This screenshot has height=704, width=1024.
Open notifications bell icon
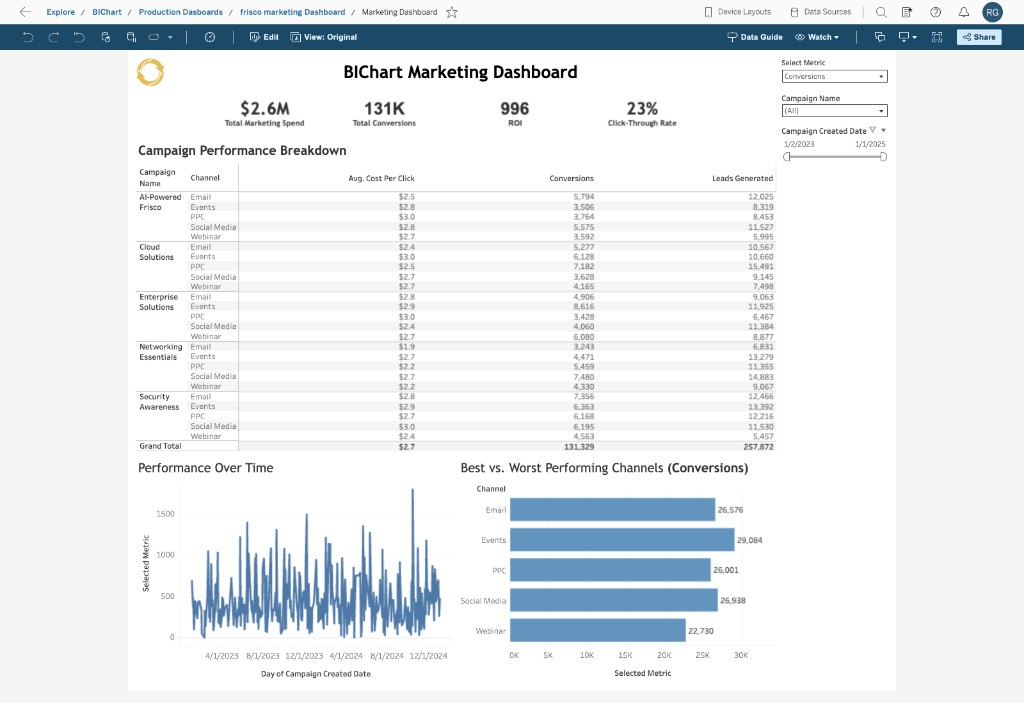[963, 12]
